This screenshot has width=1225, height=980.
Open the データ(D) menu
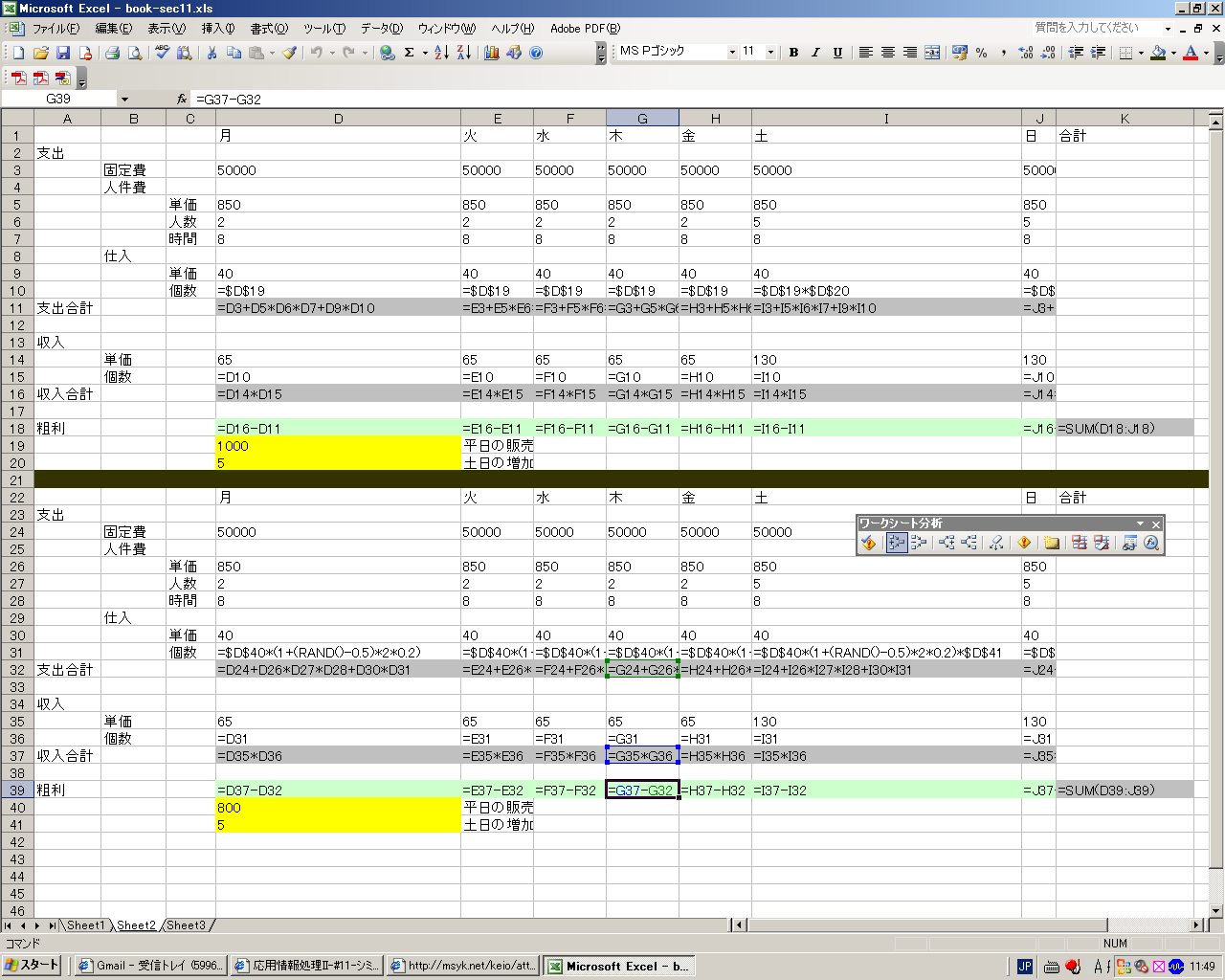tap(381, 29)
